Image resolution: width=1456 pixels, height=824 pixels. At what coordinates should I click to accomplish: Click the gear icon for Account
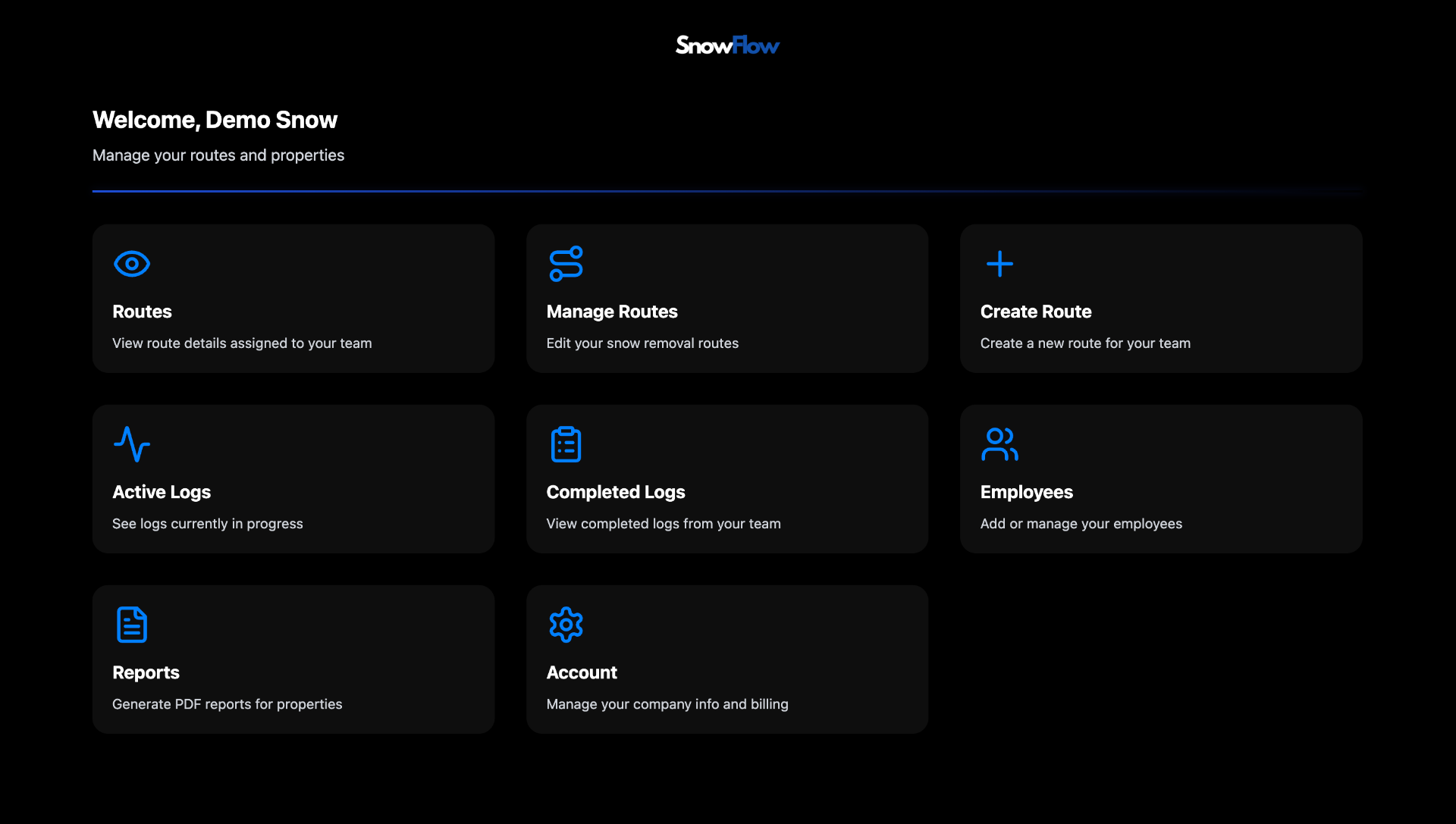tap(566, 625)
